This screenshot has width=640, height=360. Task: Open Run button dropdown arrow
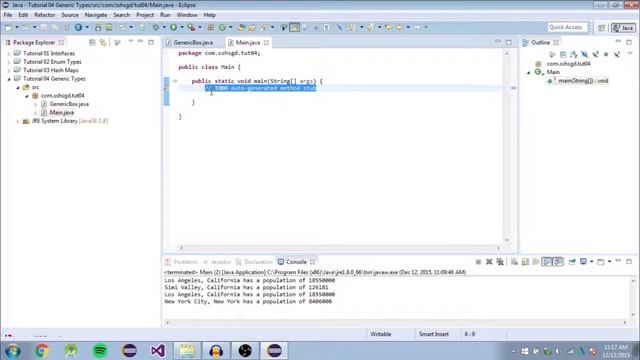[x=182, y=27]
